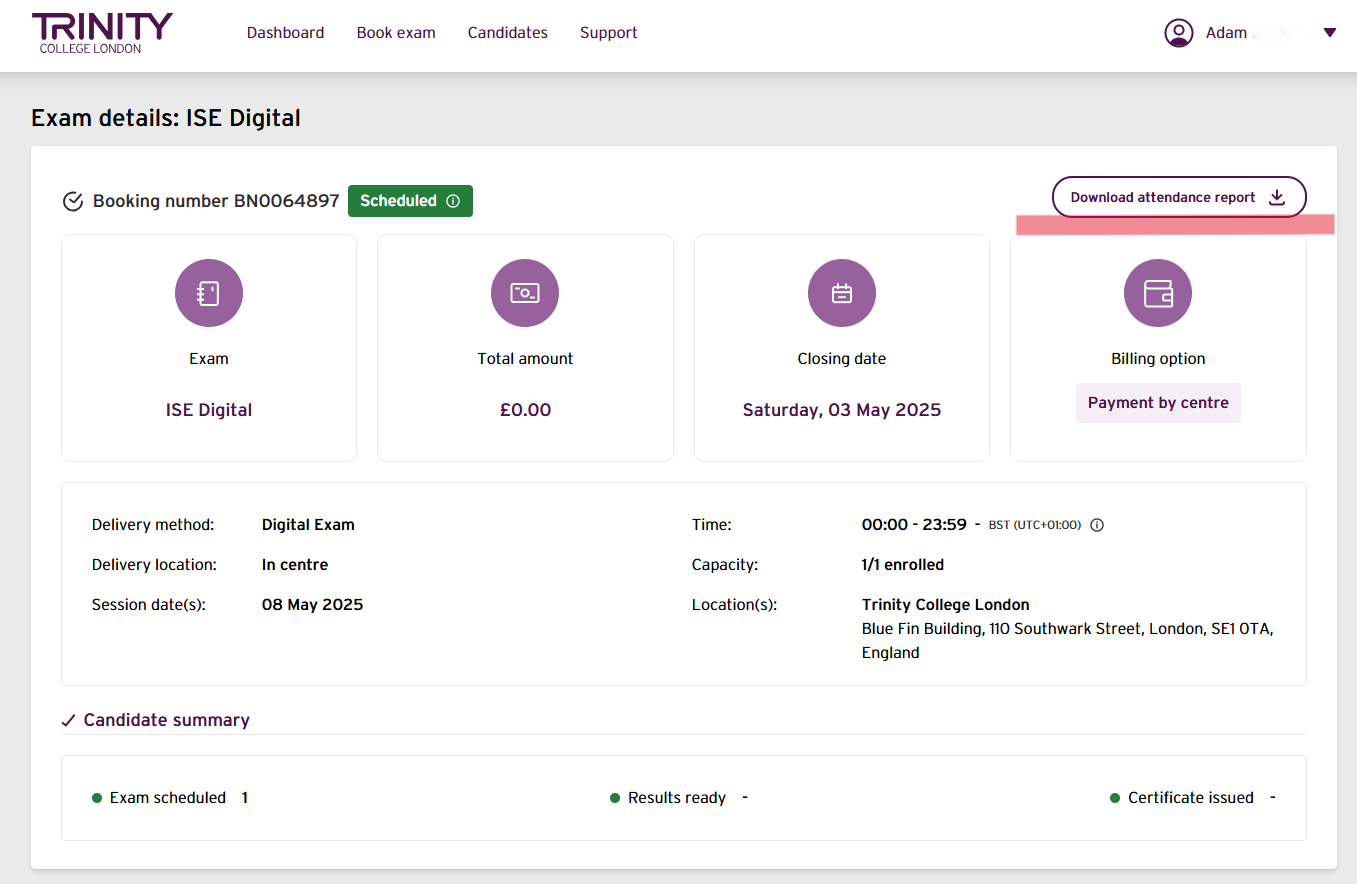Screen dimensions: 1357x884
Task: Open the Support menu item
Action: (x=609, y=33)
